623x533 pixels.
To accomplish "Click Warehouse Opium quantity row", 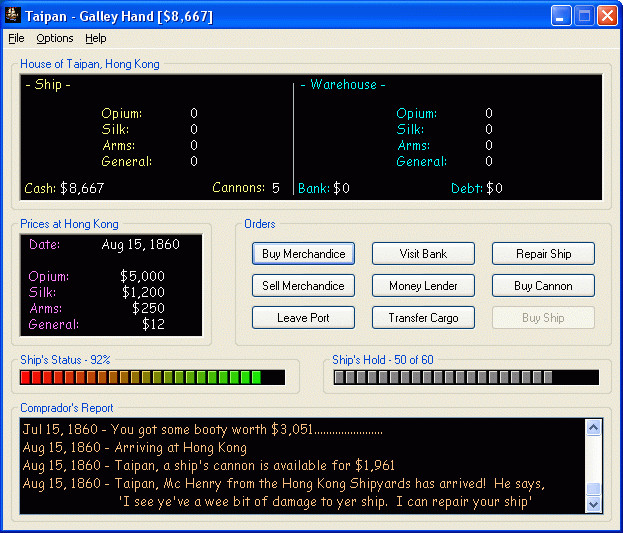I will tap(445, 113).
